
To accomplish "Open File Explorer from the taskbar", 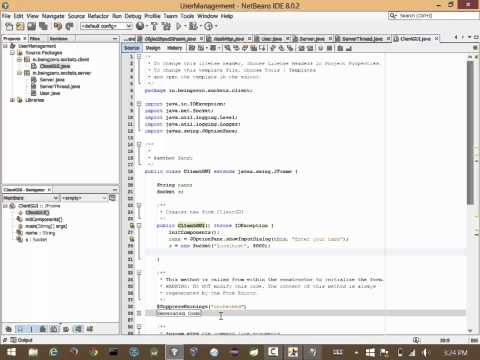I will tap(33, 352).
